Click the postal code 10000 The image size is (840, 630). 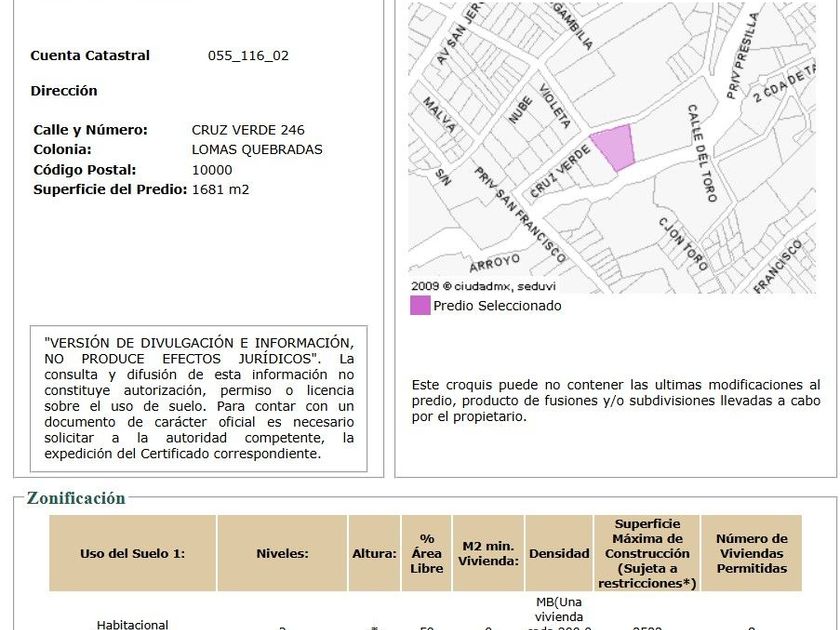[x=212, y=170]
